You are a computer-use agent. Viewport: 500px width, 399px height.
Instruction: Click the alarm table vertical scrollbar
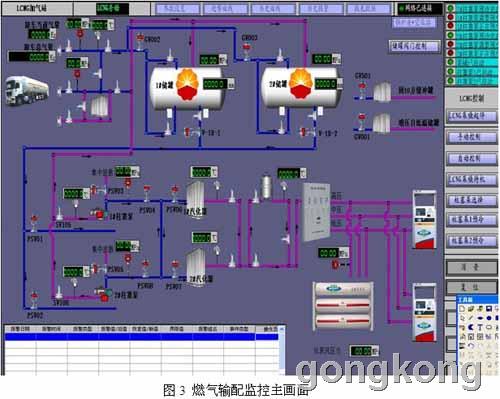(282, 349)
